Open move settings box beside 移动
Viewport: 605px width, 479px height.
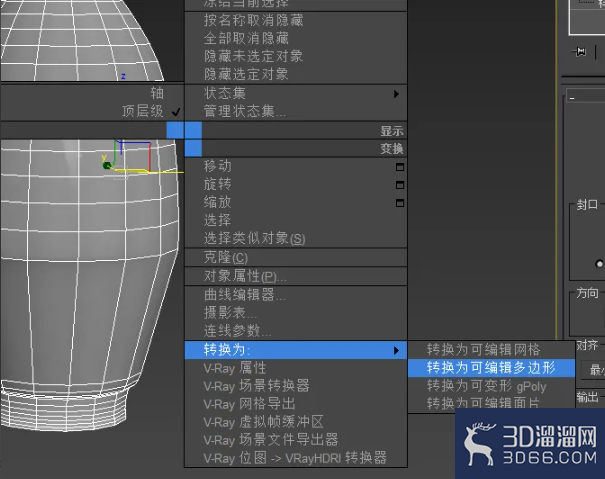400,167
